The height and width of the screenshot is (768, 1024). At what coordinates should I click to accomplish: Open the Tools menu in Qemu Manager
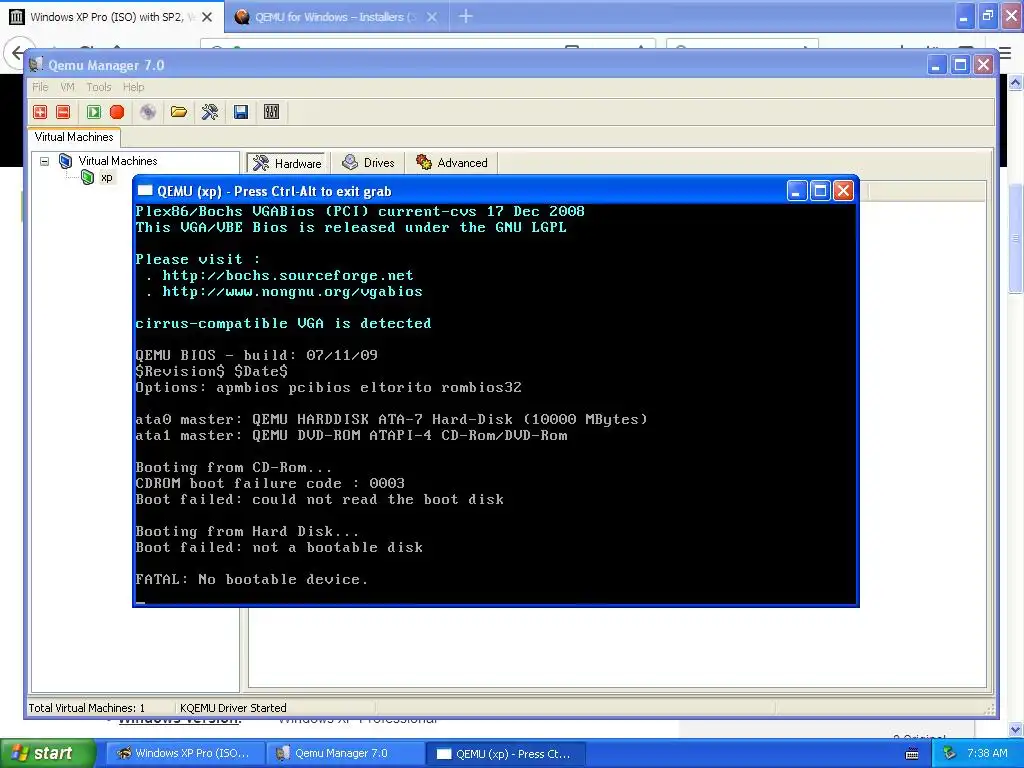point(99,87)
